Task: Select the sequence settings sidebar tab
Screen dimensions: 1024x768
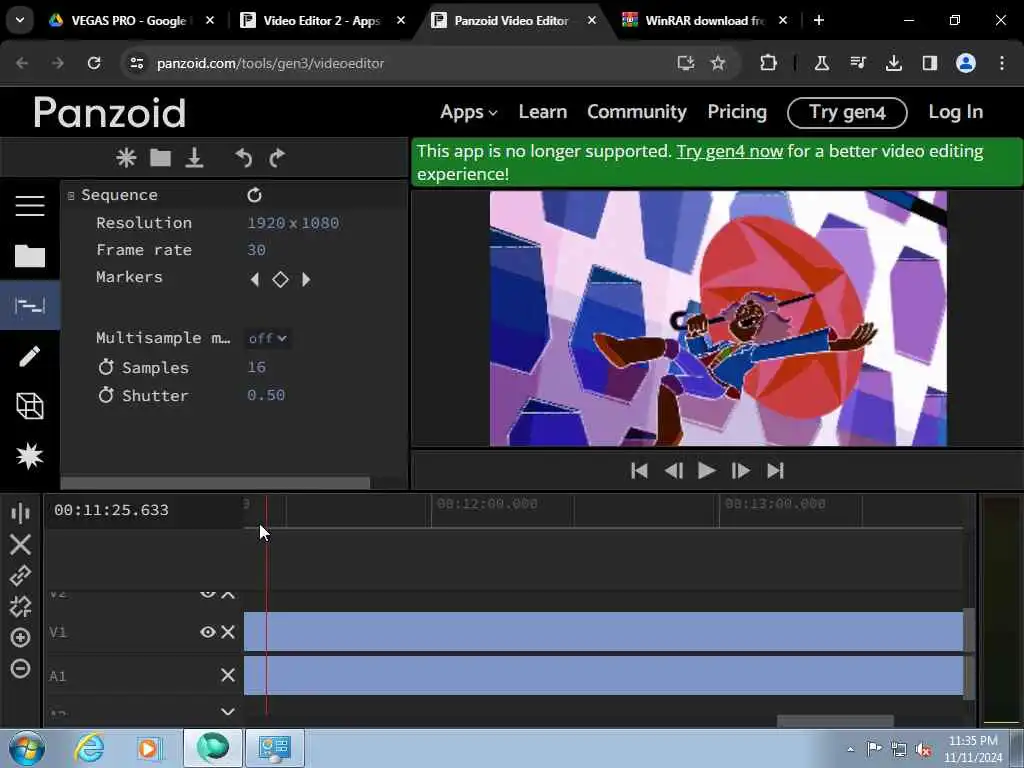Action: point(30,305)
